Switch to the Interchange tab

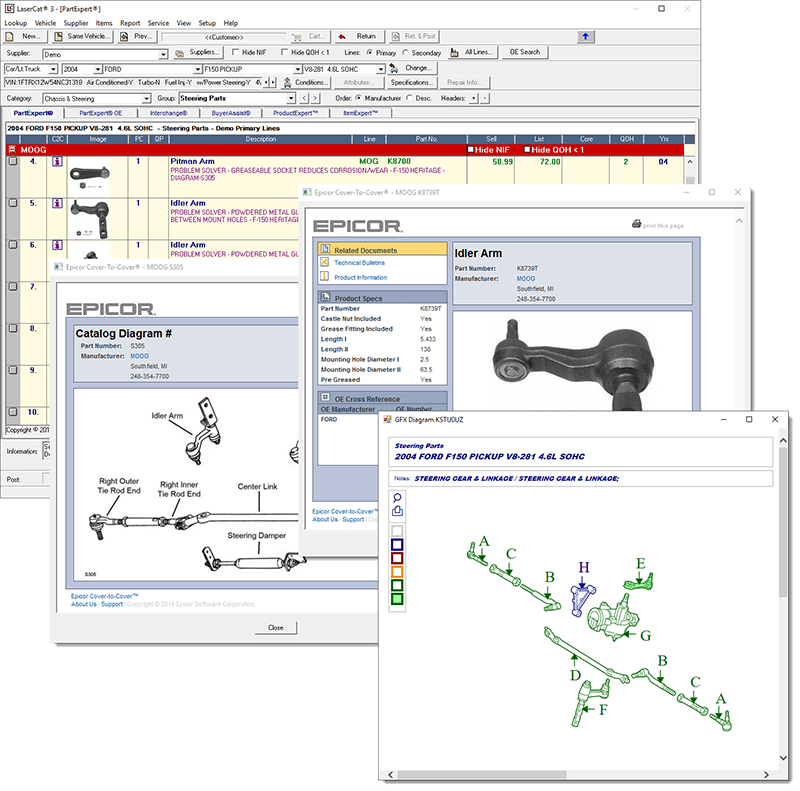168,113
